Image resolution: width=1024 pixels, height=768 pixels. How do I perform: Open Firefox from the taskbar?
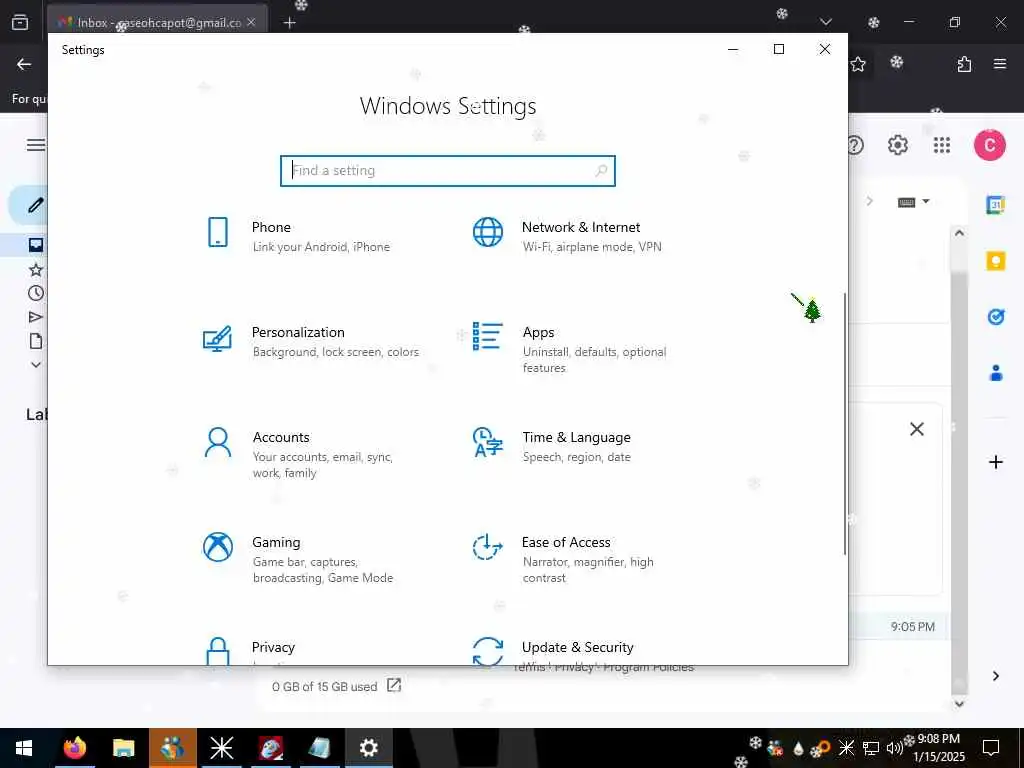pyautogui.click(x=74, y=748)
